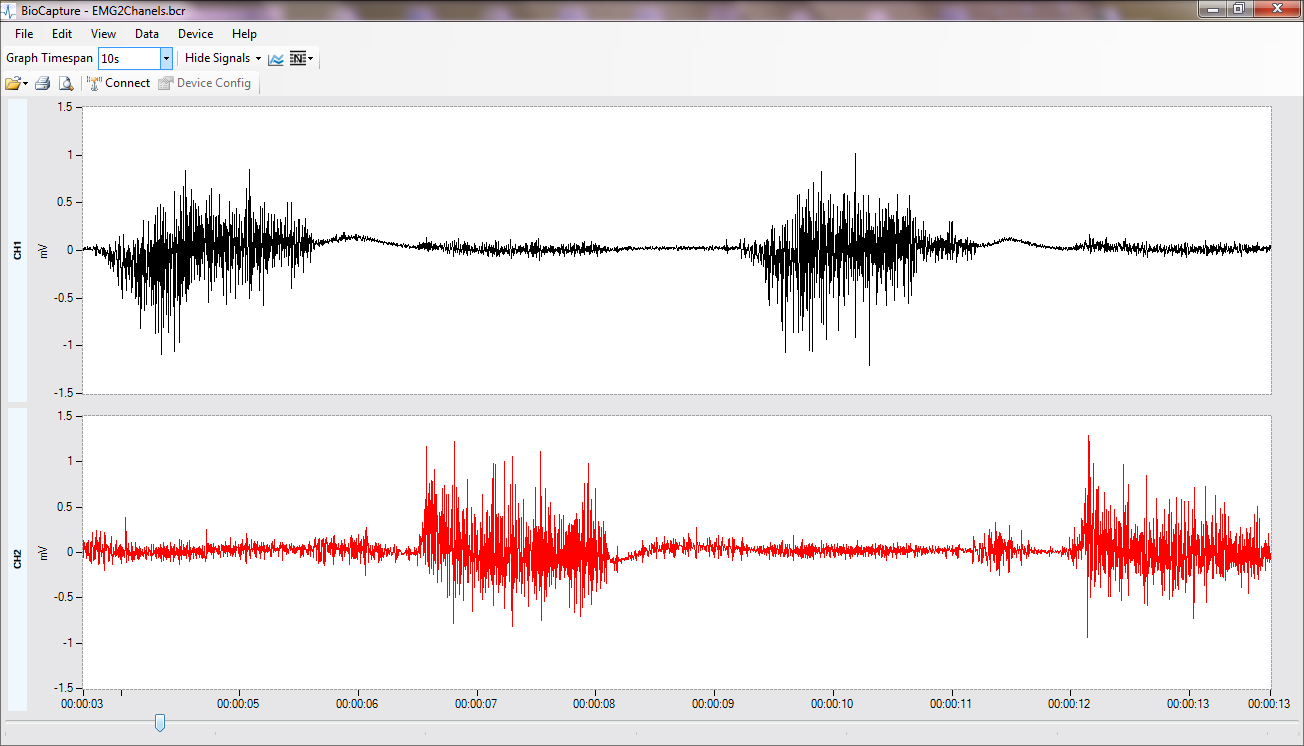Click the printer icon in toolbar
1304x746 pixels.
coord(42,84)
